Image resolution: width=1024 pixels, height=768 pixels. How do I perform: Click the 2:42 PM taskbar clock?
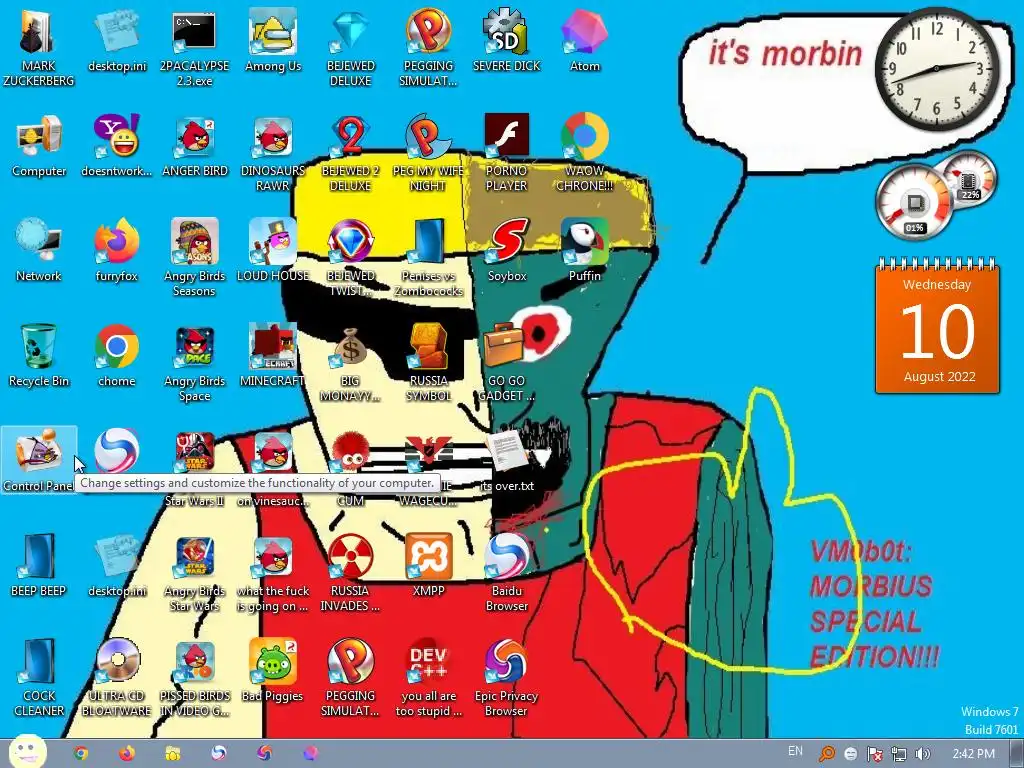(973, 754)
